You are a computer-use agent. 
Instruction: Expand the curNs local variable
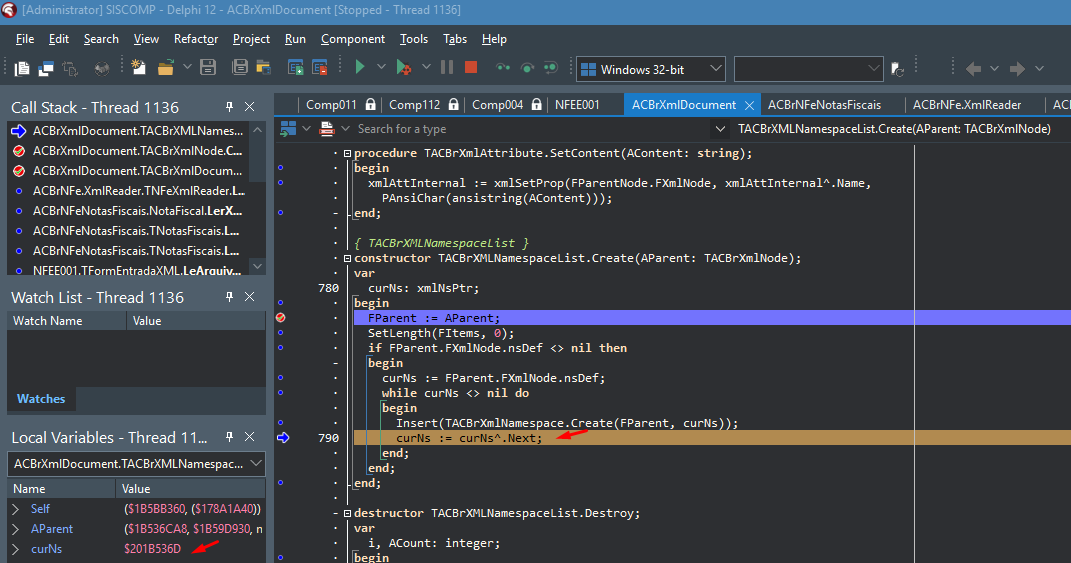coord(16,549)
